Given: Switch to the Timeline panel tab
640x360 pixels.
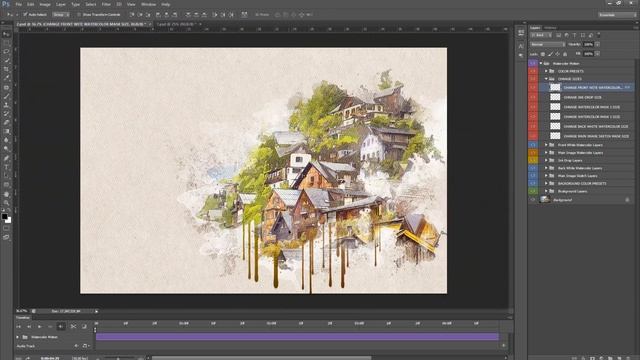Looking at the screenshot, I should pyautogui.click(x=23, y=318).
